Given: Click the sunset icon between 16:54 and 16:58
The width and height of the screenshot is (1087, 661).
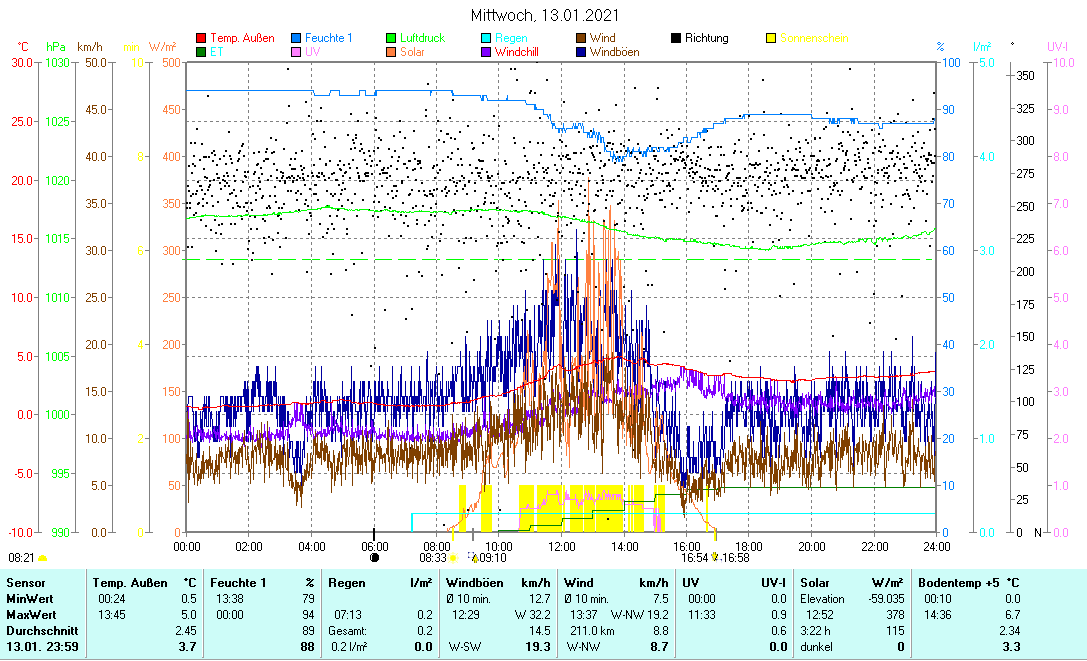Looking at the screenshot, I should [x=714, y=558].
